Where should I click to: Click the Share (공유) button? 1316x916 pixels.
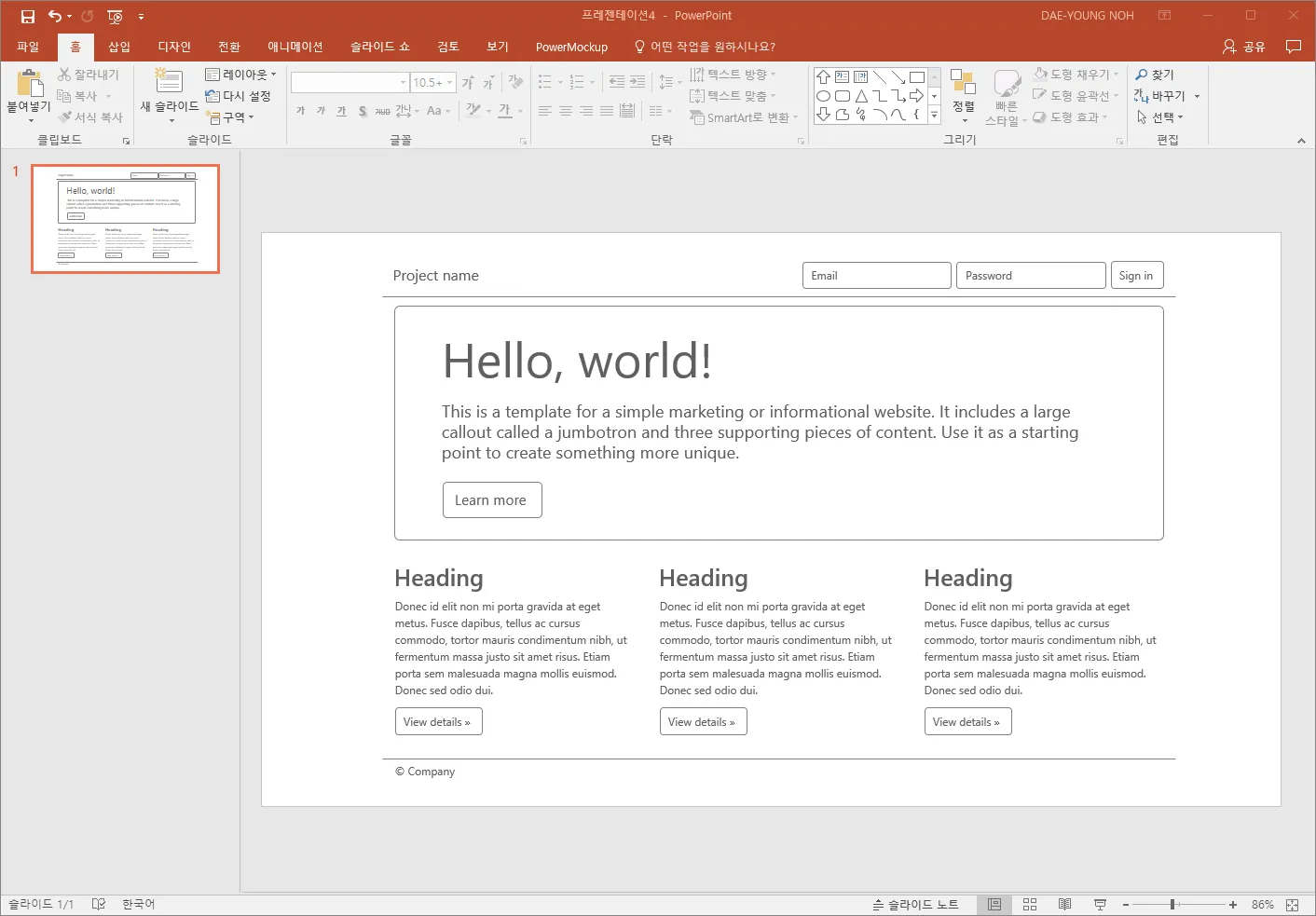(1244, 47)
